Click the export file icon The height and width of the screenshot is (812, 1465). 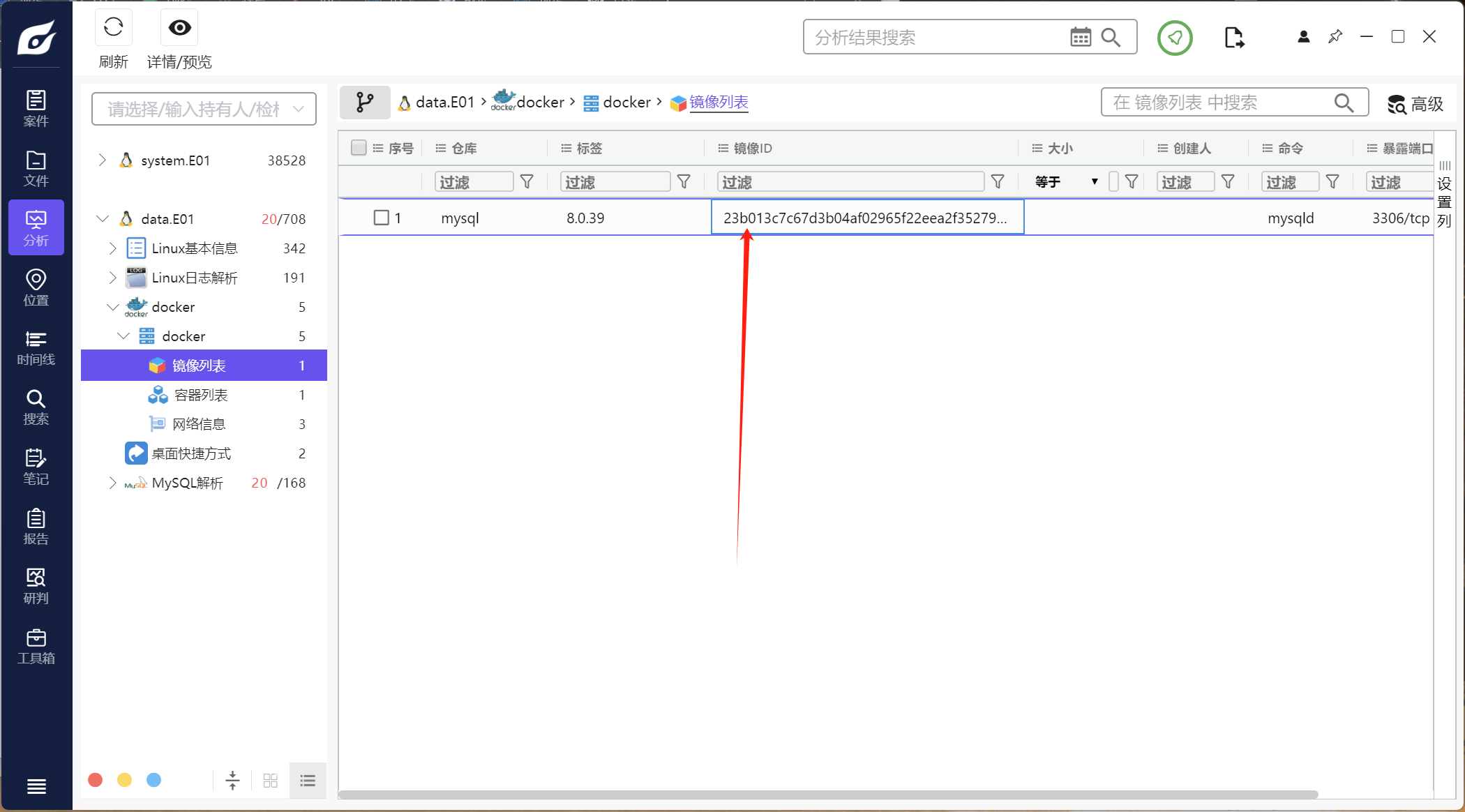point(1233,38)
